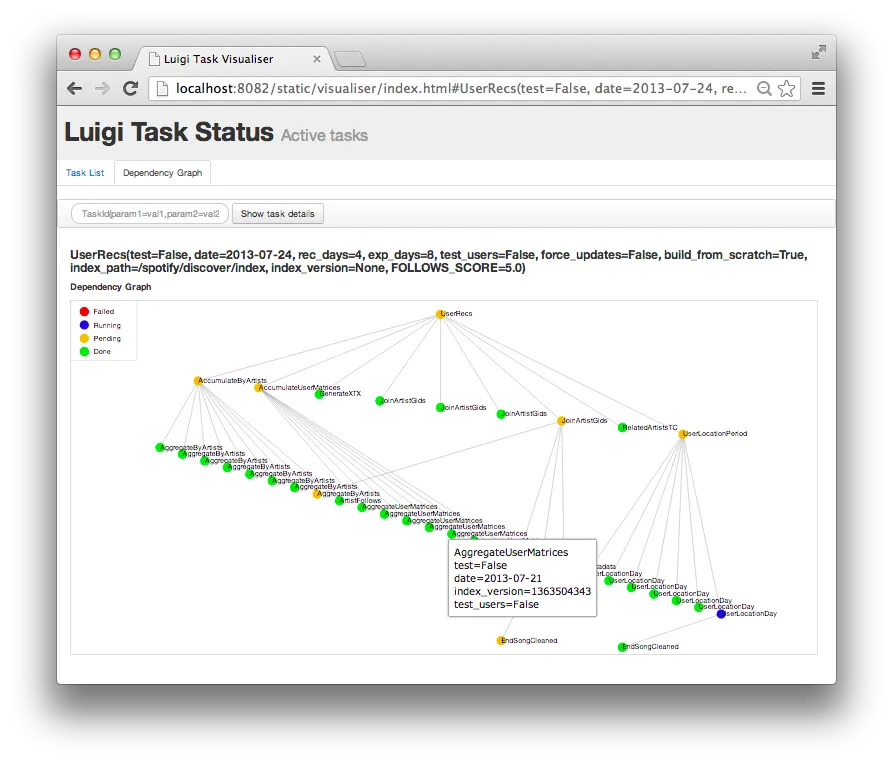Click the search magnifier icon in address bar
The width and height of the screenshot is (893, 763).
(764, 88)
